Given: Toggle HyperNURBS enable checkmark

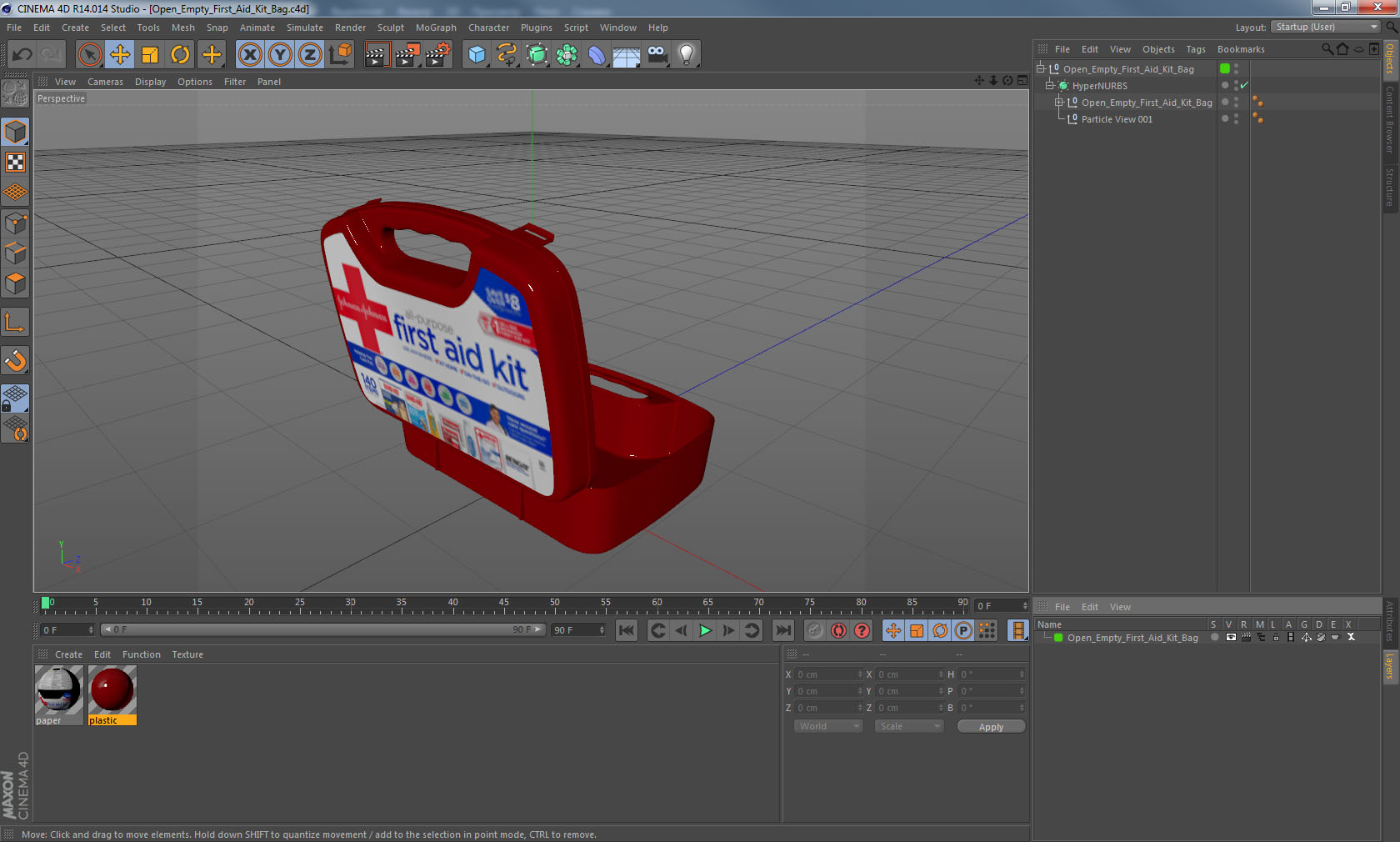Looking at the screenshot, I should pos(1244,86).
